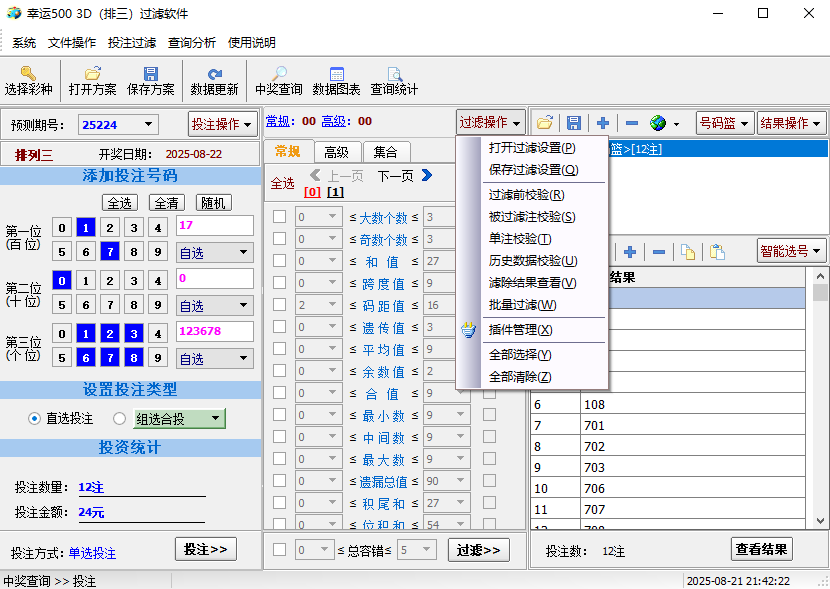Click the 插件管理 menu entry
This screenshot has height=589, width=830.
pyautogui.click(x=520, y=330)
